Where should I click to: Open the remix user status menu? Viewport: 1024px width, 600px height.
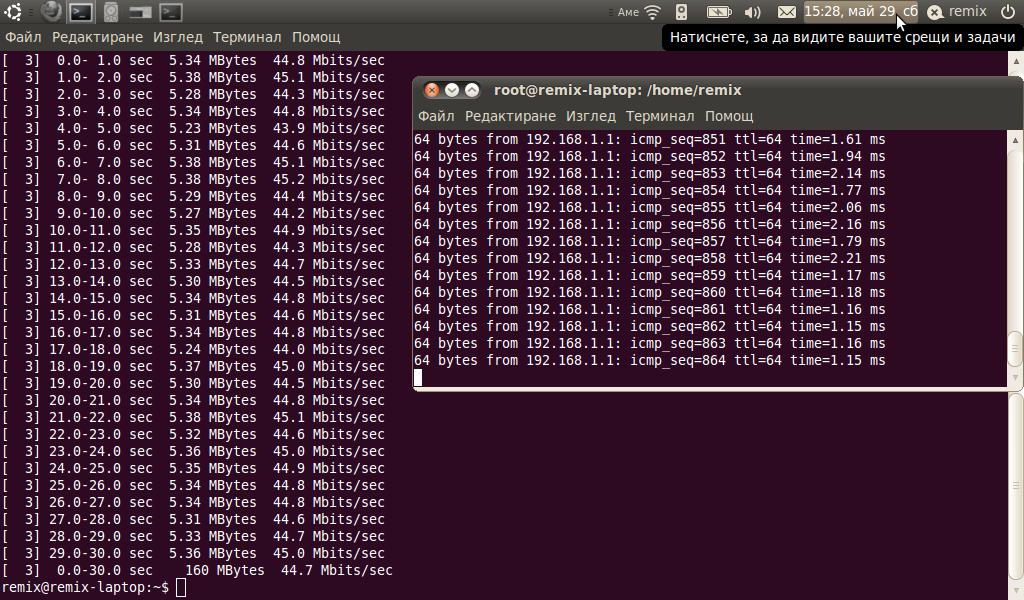(x=957, y=12)
